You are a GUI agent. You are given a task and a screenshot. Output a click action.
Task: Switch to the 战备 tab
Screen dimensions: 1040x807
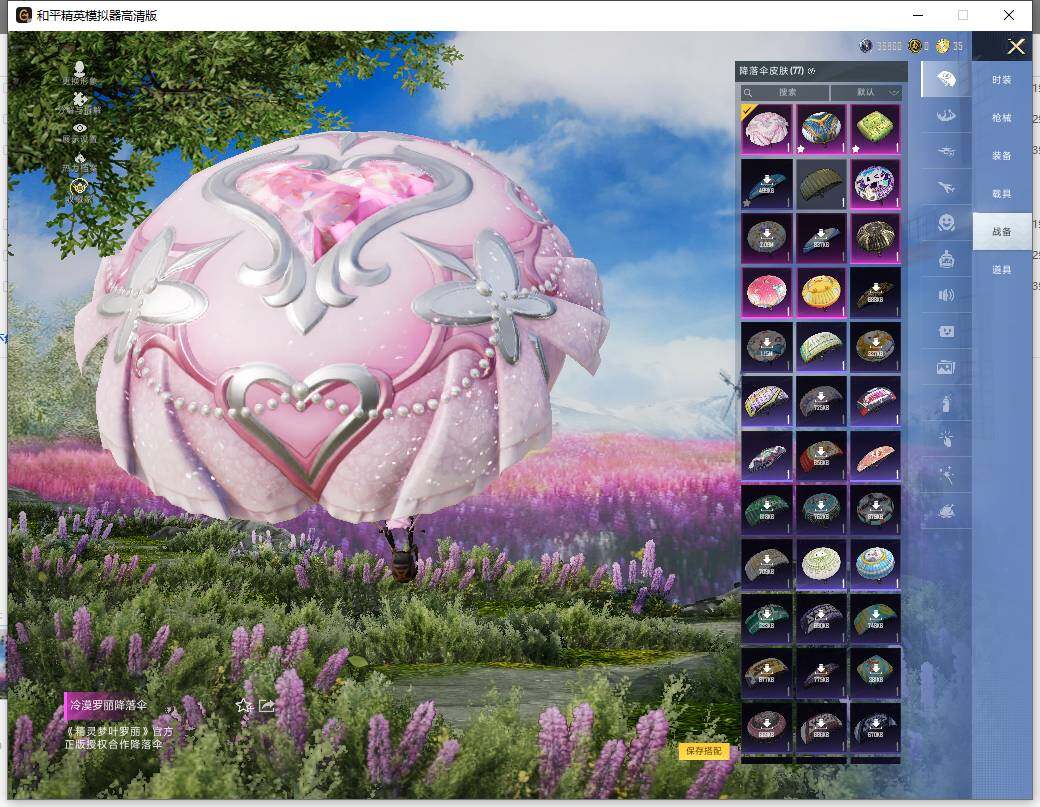click(1002, 231)
